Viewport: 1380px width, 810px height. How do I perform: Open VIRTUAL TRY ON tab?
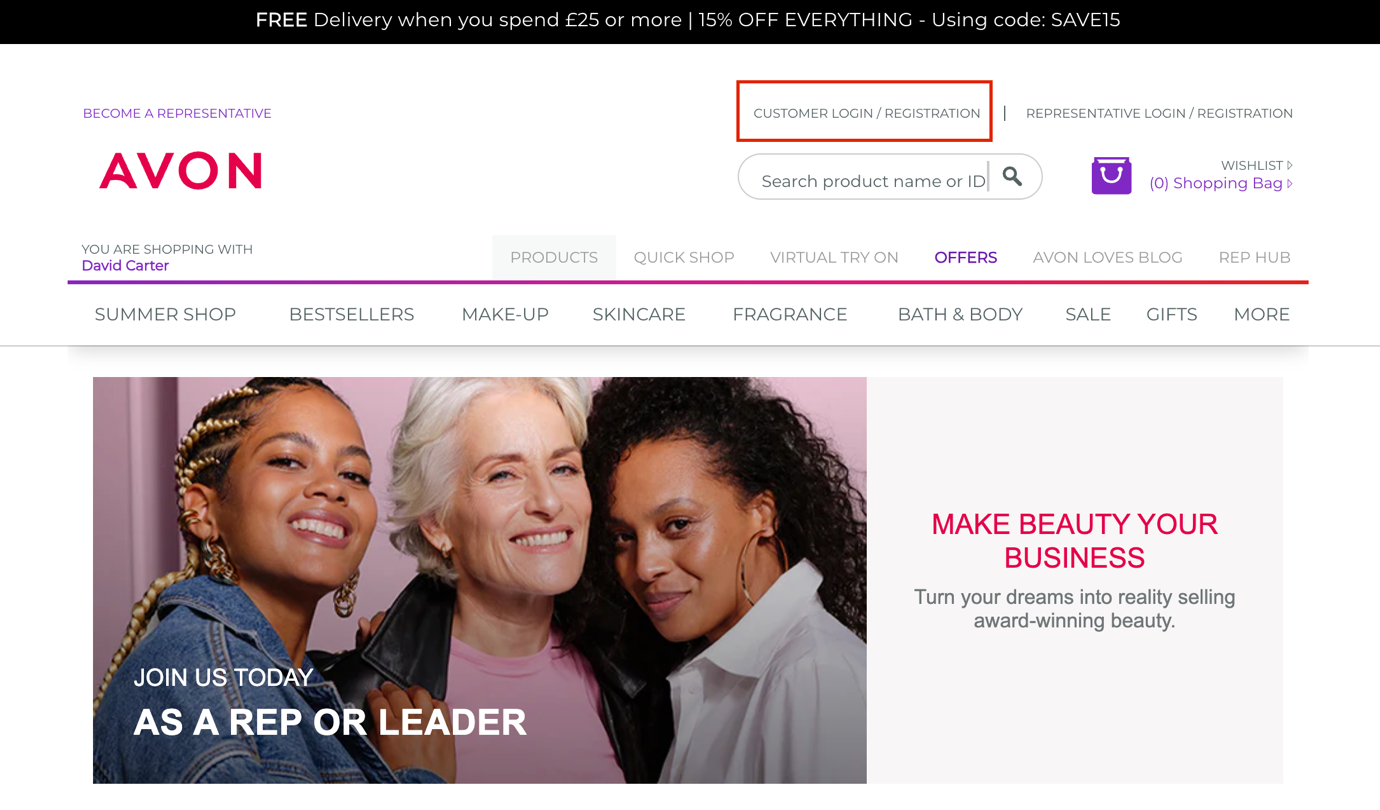point(834,257)
